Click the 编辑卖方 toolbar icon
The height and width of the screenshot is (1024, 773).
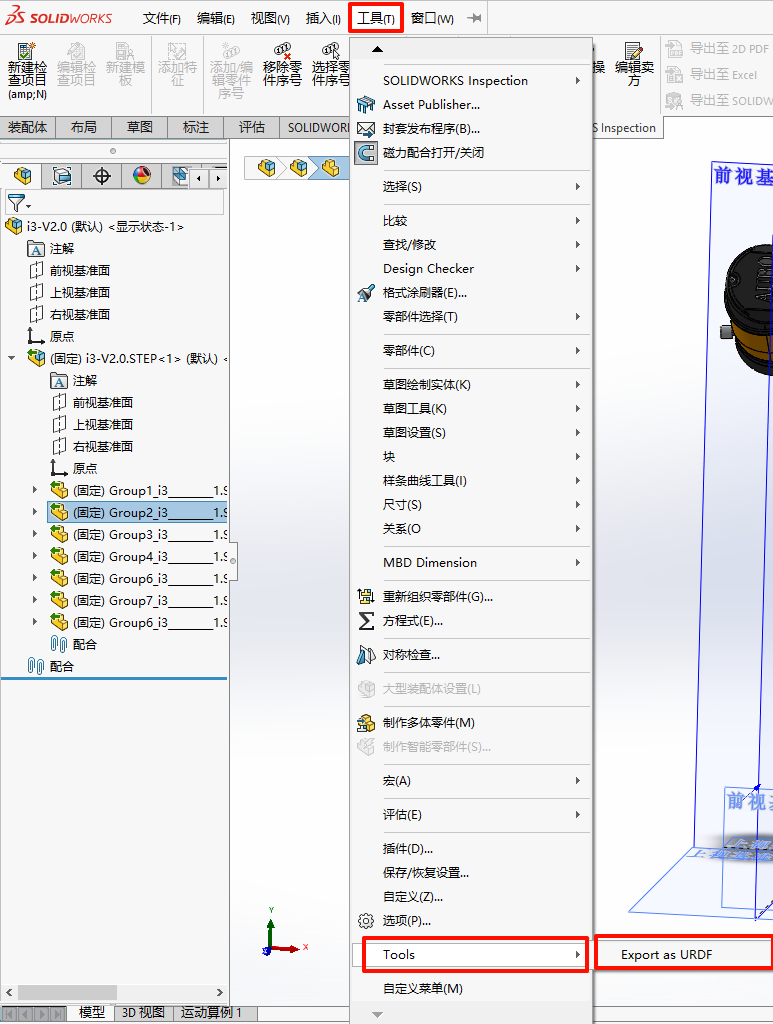[633, 51]
